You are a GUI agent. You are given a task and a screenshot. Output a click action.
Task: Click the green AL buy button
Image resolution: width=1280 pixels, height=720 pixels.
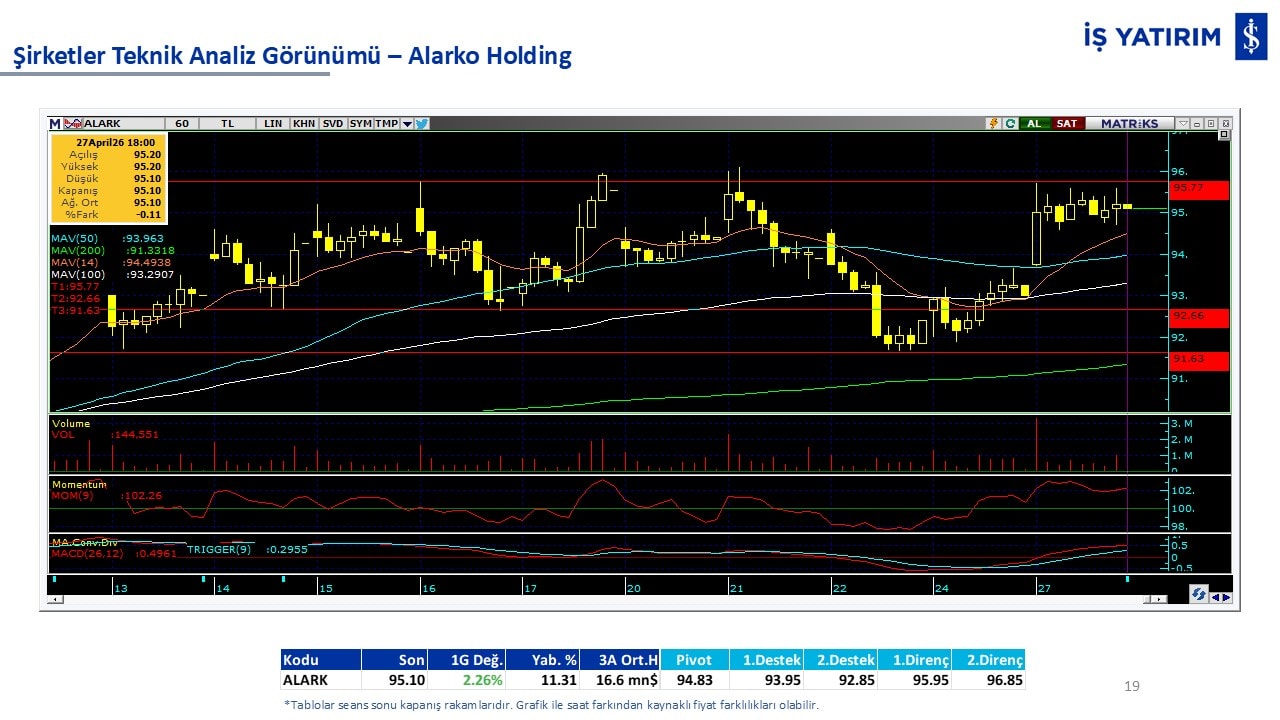pyautogui.click(x=1034, y=124)
